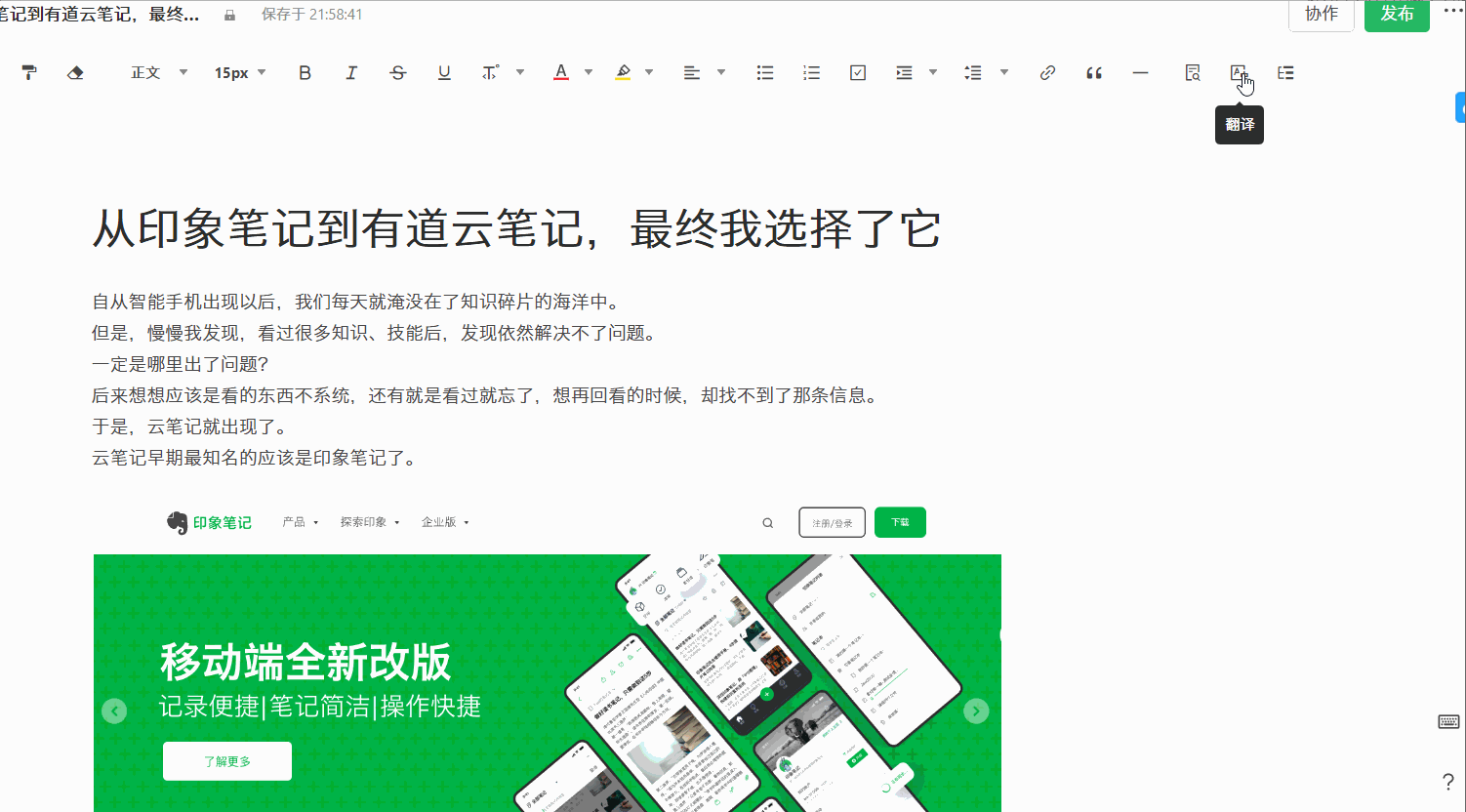The image size is (1466, 812).
Task: Click the 协作 collaborate button
Action: (x=1322, y=14)
